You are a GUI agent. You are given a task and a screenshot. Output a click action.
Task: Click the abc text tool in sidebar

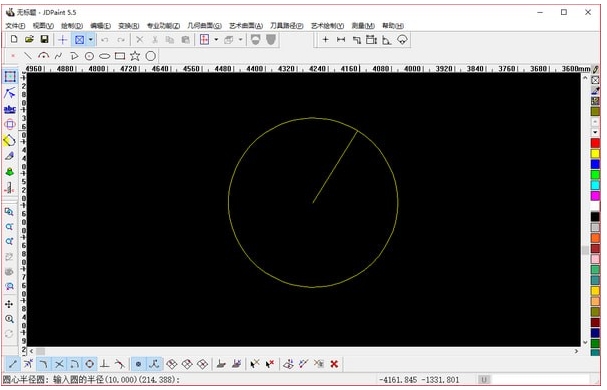click(x=10, y=109)
